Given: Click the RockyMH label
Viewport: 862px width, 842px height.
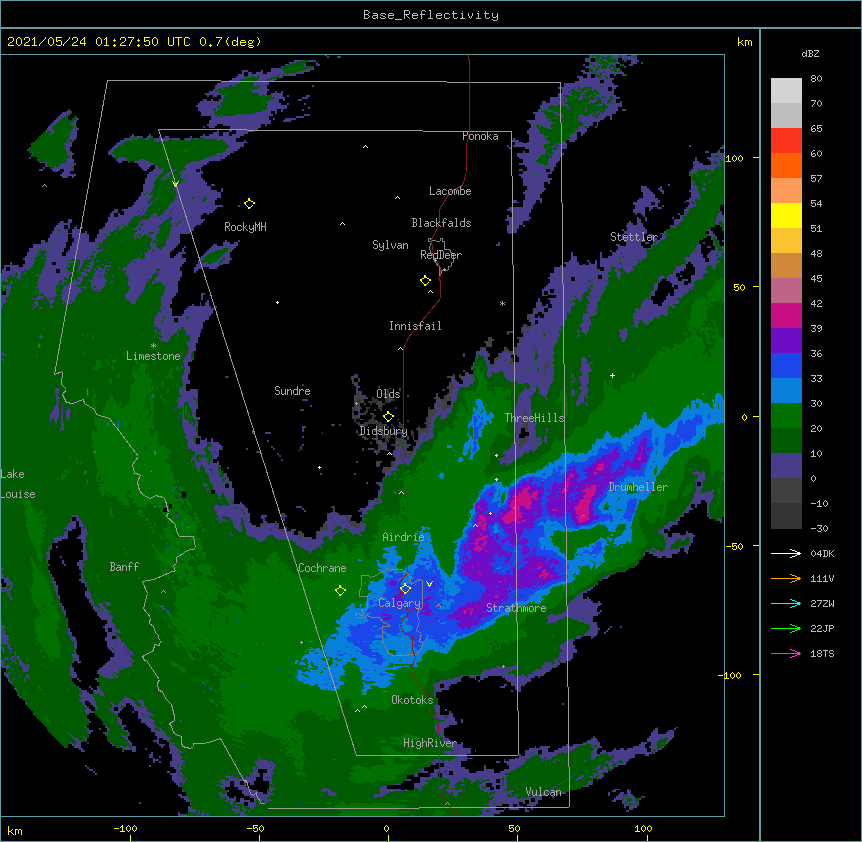Looking at the screenshot, I should (245, 227).
